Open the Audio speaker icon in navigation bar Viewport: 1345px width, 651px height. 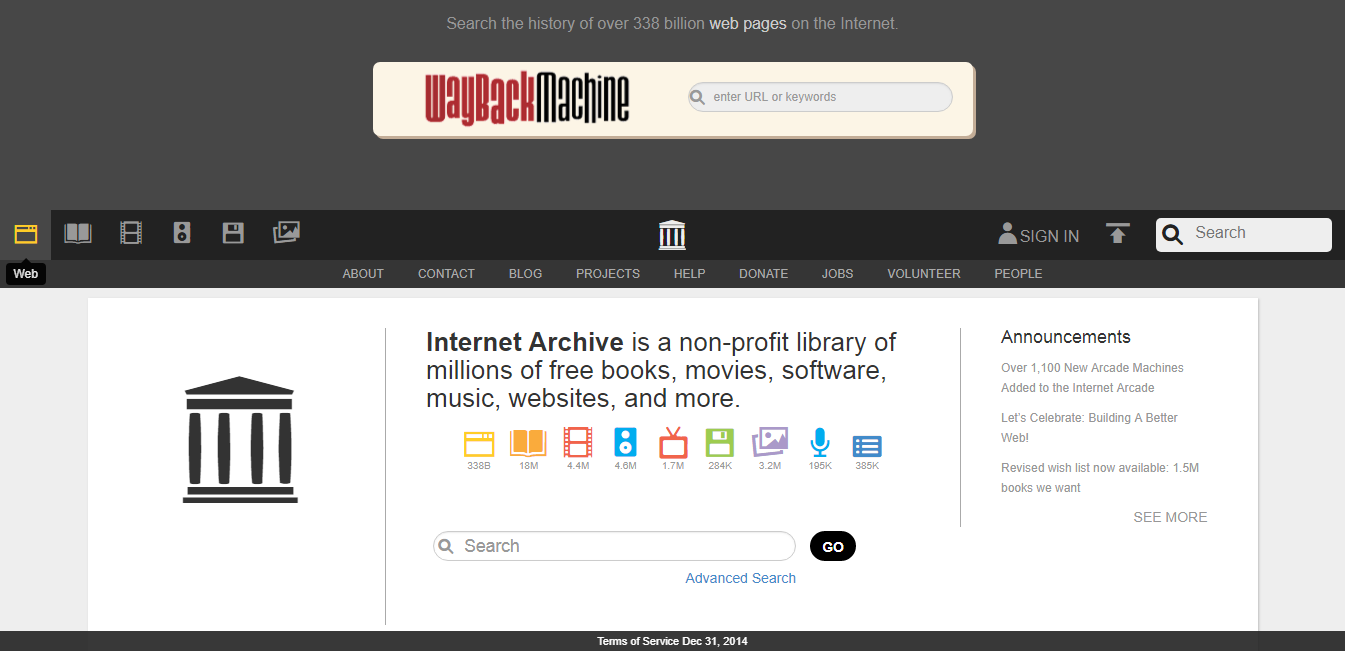[x=181, y=233]
